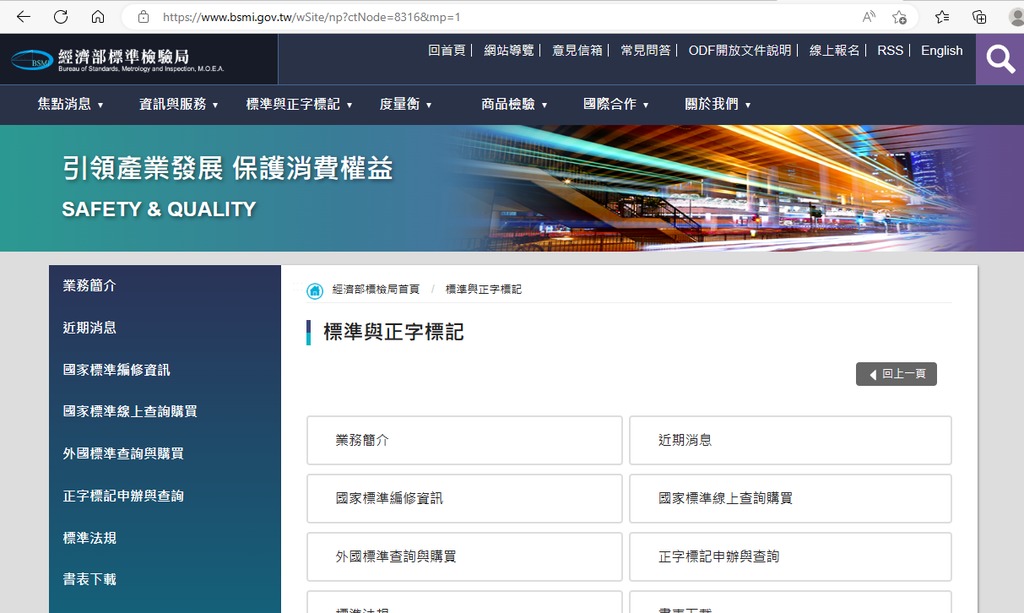
Task: Expand the 資訊與服務 dropdown menu
Action: pos(178,104)
